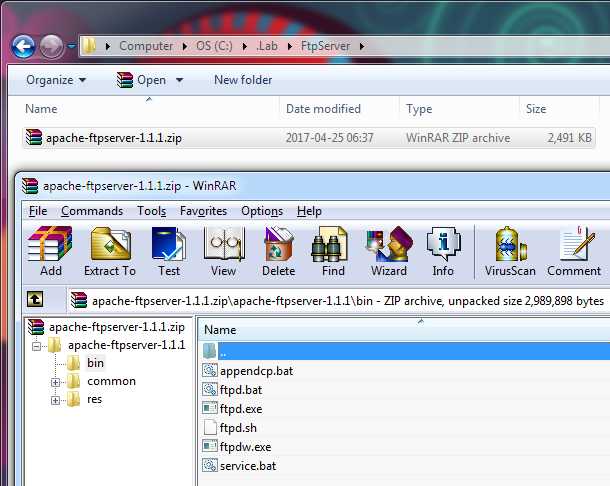
Task: Click the zip icon beside apache-ftpserver-1.1.1.zip in Explorer
Action: point(34,137)
